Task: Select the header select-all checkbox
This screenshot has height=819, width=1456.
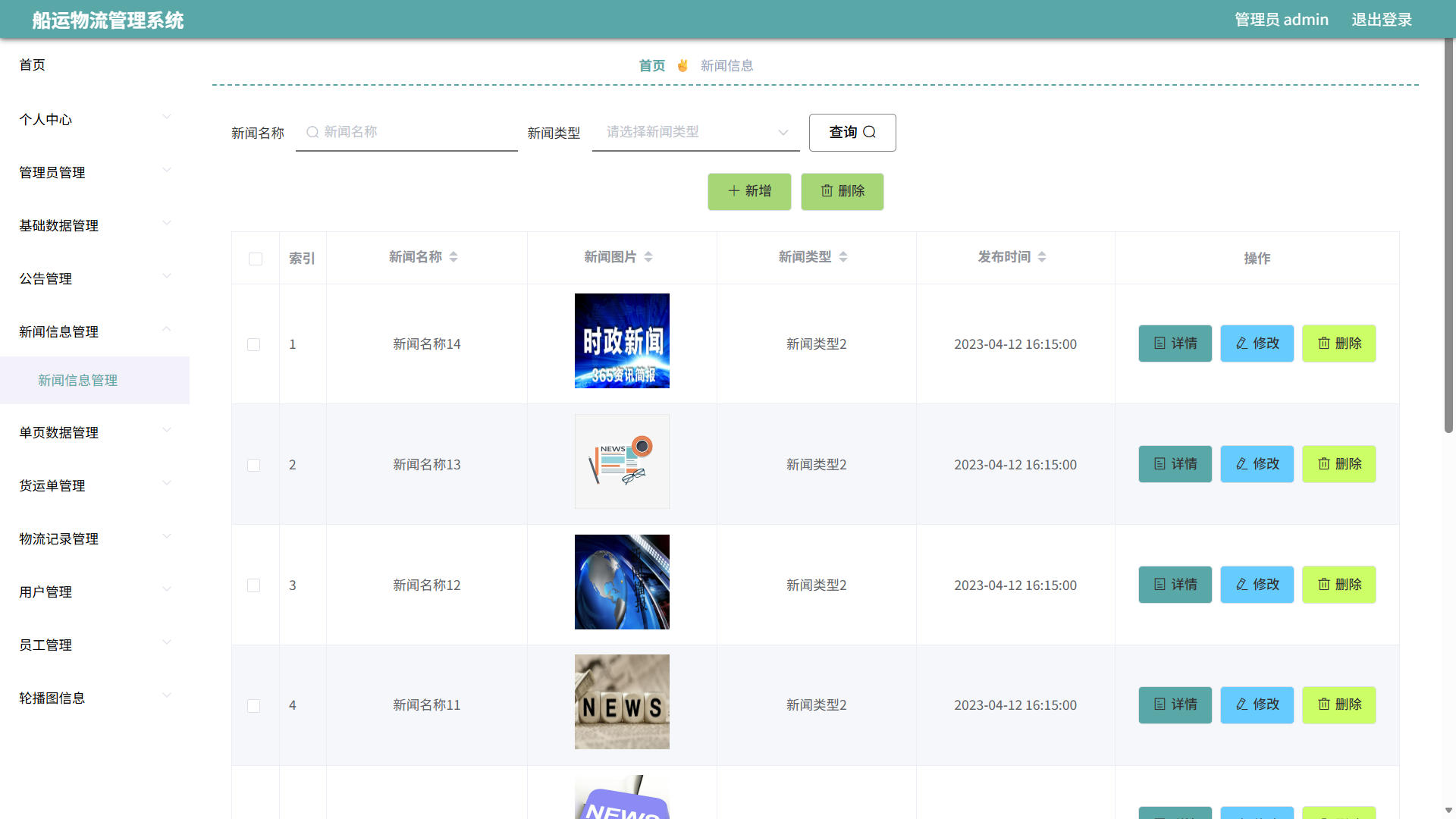Action: (x=256, y=259)
